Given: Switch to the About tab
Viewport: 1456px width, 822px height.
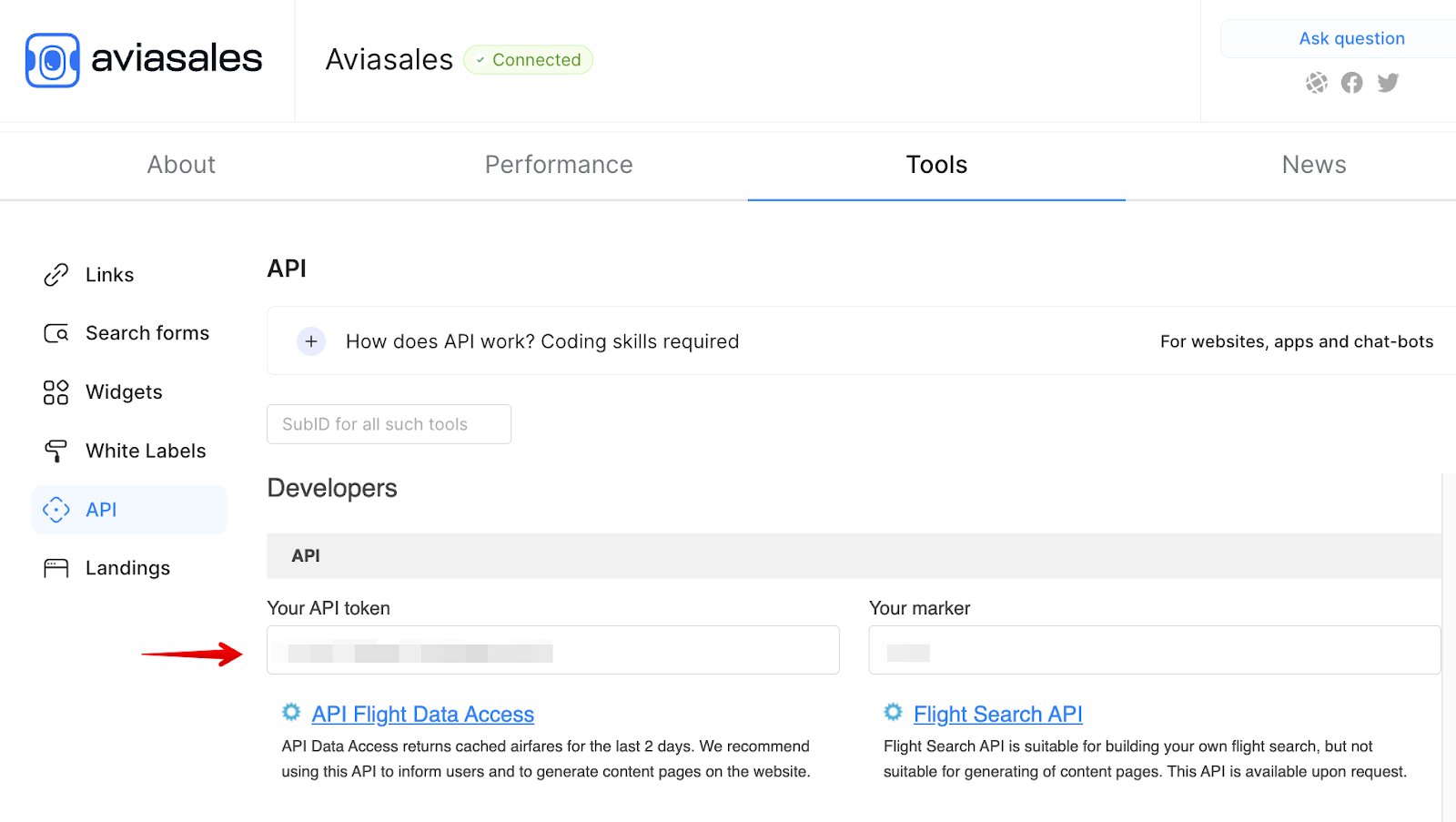Looking at the screenshot, I should pos(180,165).
